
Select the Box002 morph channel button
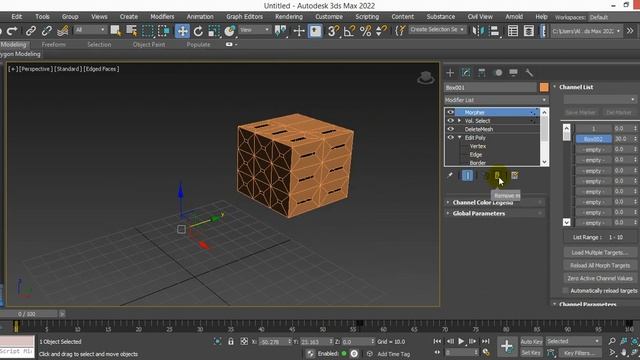(x=593, y=139)
